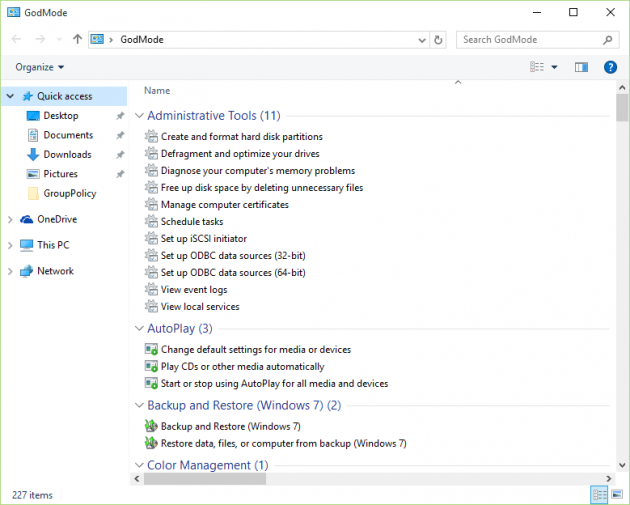This screenshot has width=630, height=505.
Task: Open the address bar history dropdown
Action: click(x=422, y=40)
